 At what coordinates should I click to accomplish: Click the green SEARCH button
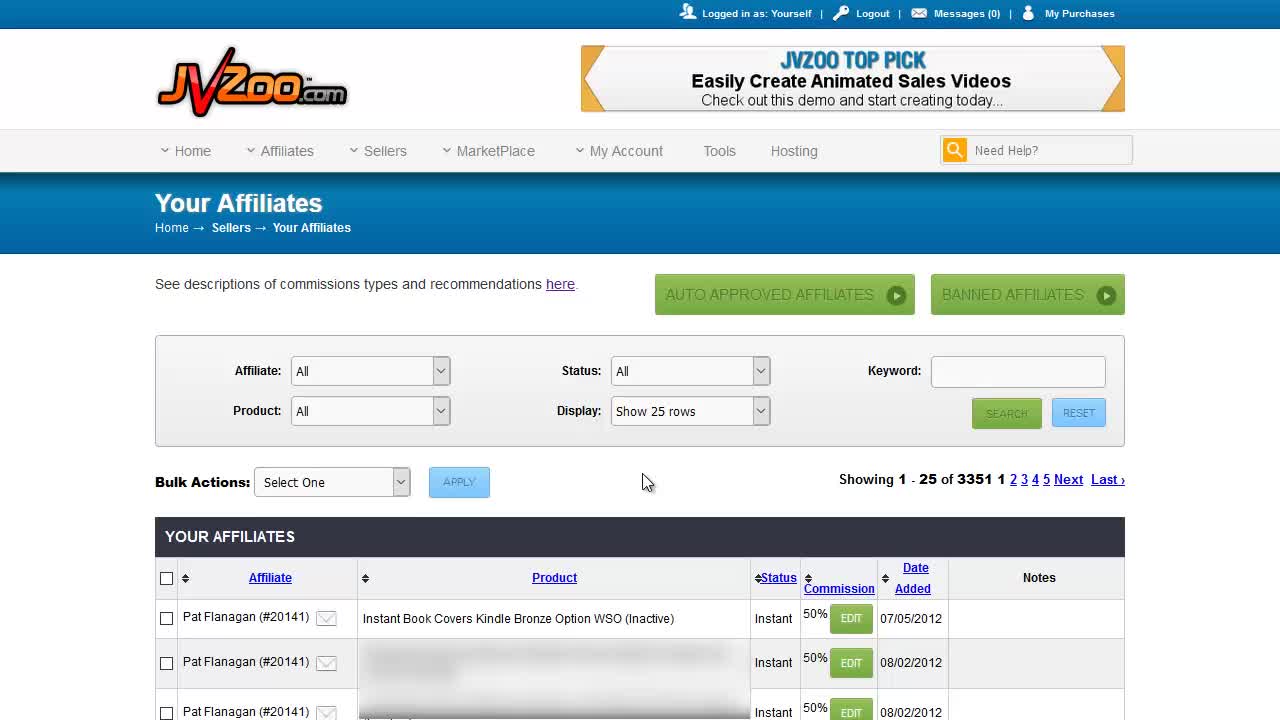pyautogui.click(x=1006, y=413)
